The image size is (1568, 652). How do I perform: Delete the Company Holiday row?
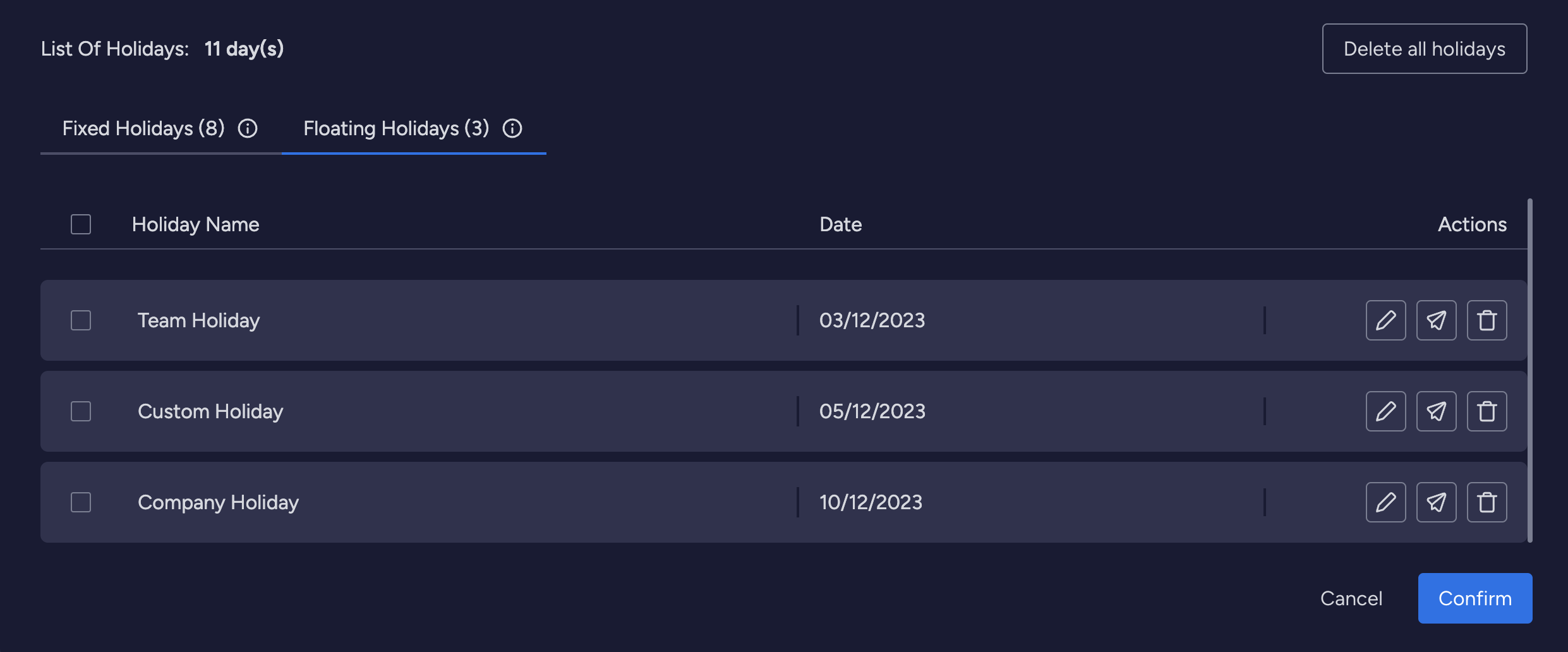[1487, 502]
